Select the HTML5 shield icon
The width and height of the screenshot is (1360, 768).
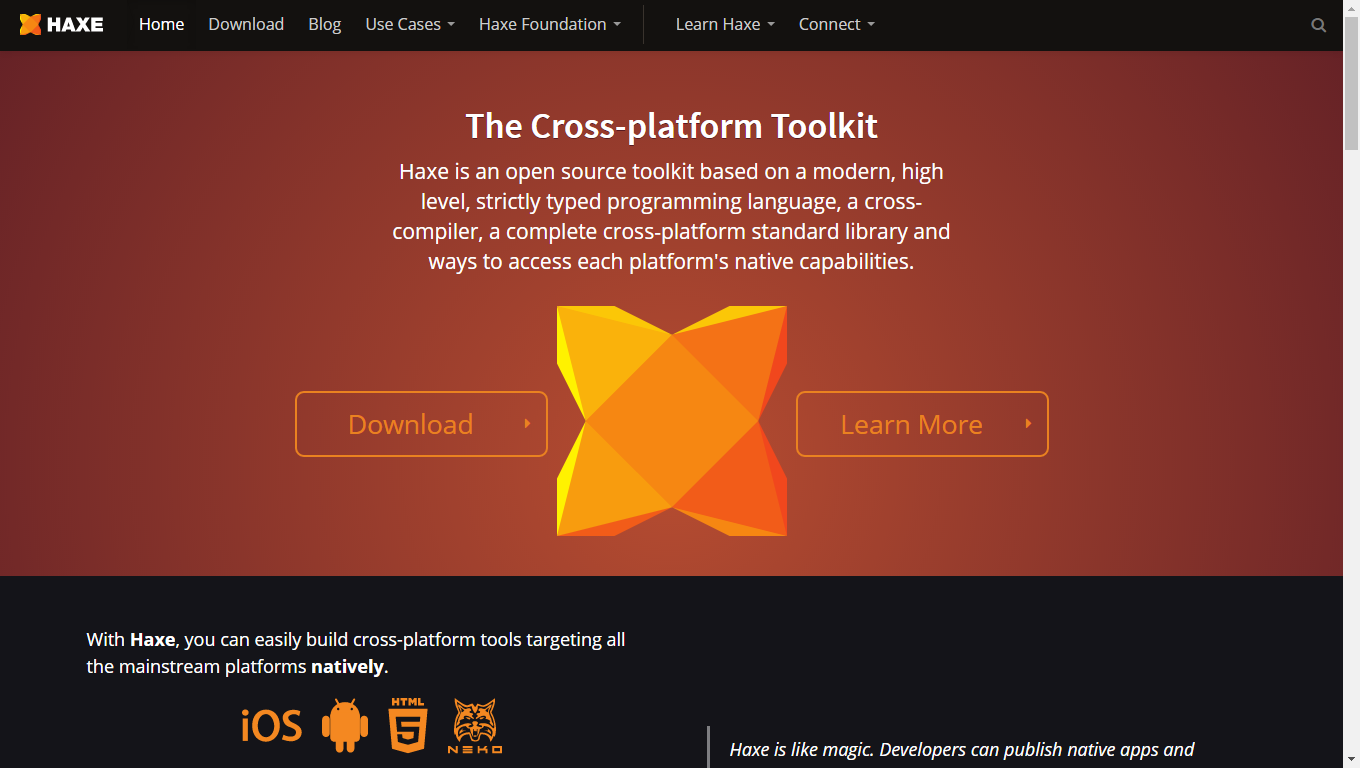tap(407, 725)
